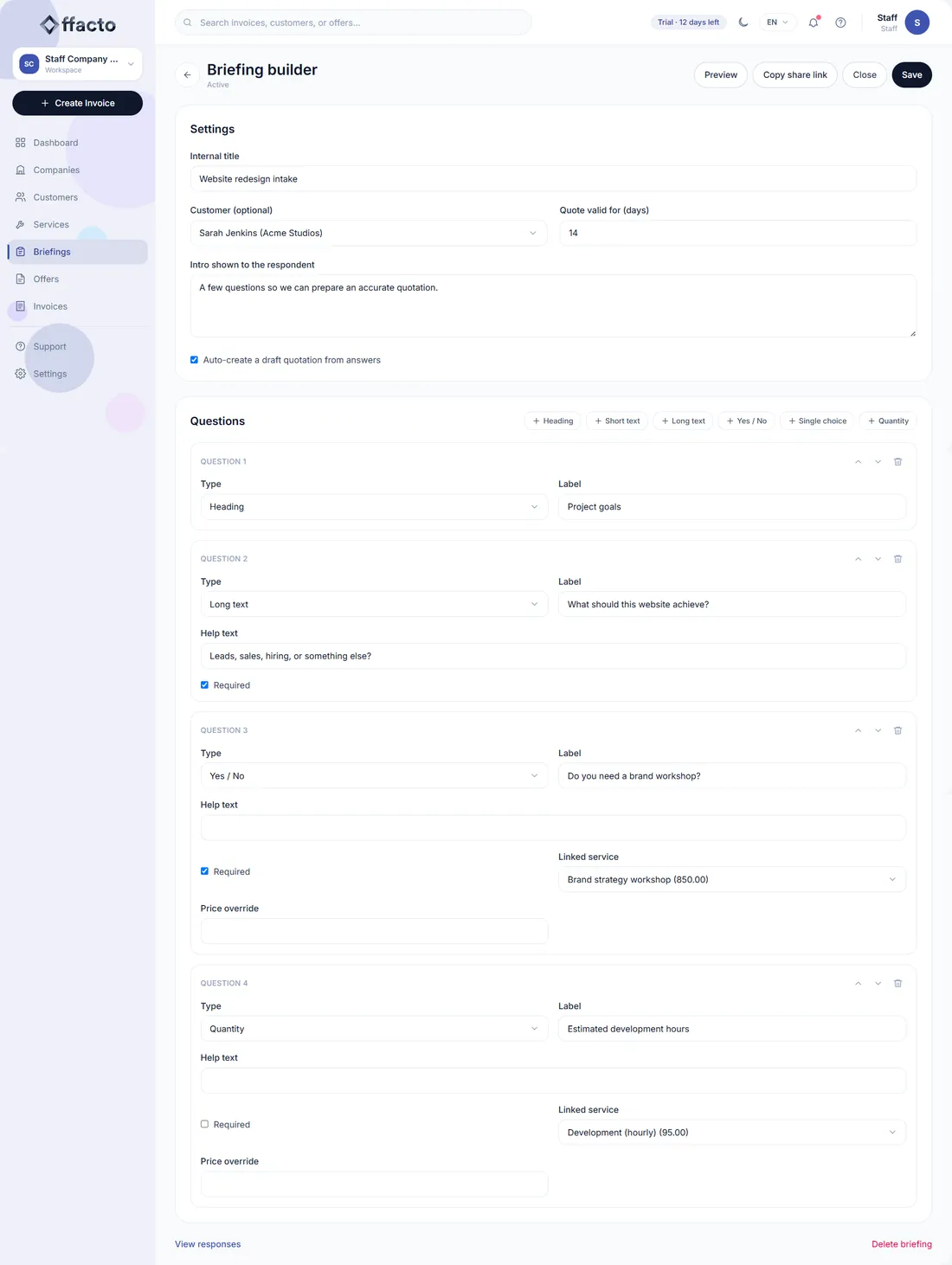Open Linked service dropdown with Brand strategy workshop
The width and height of the screenshot is (952, 1265).
pyautogui.click(x=732, y=880)
